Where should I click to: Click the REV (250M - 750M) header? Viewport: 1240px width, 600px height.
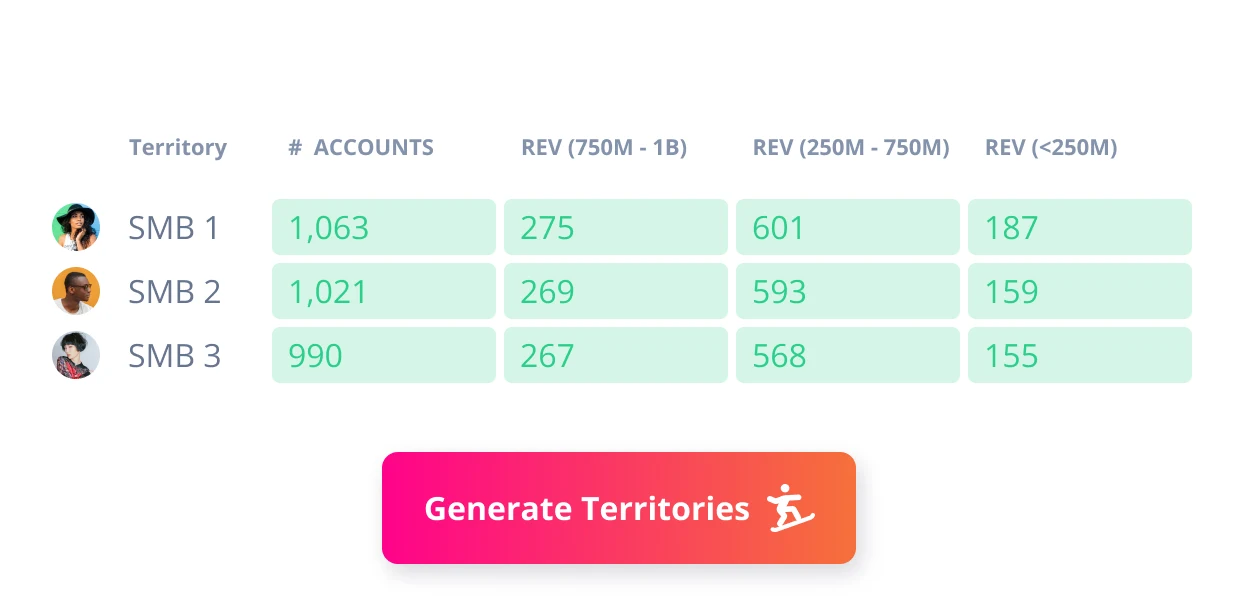click(851, 148)
